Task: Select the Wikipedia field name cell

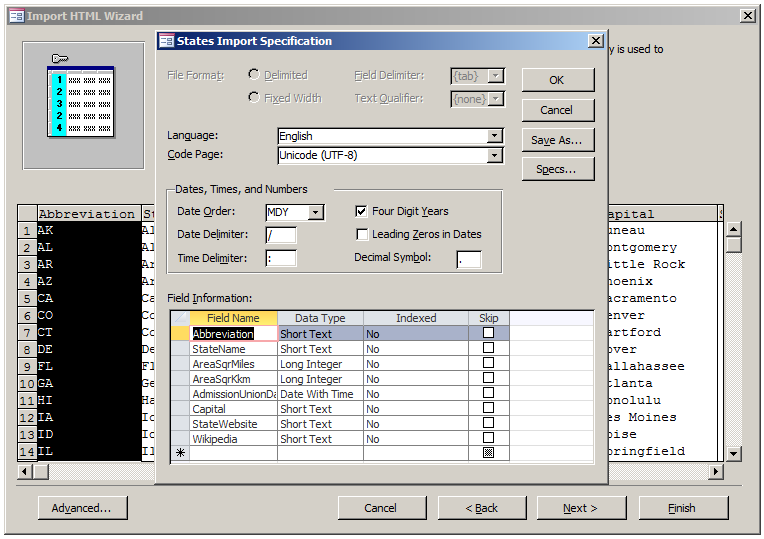Action: click(233, 439)
